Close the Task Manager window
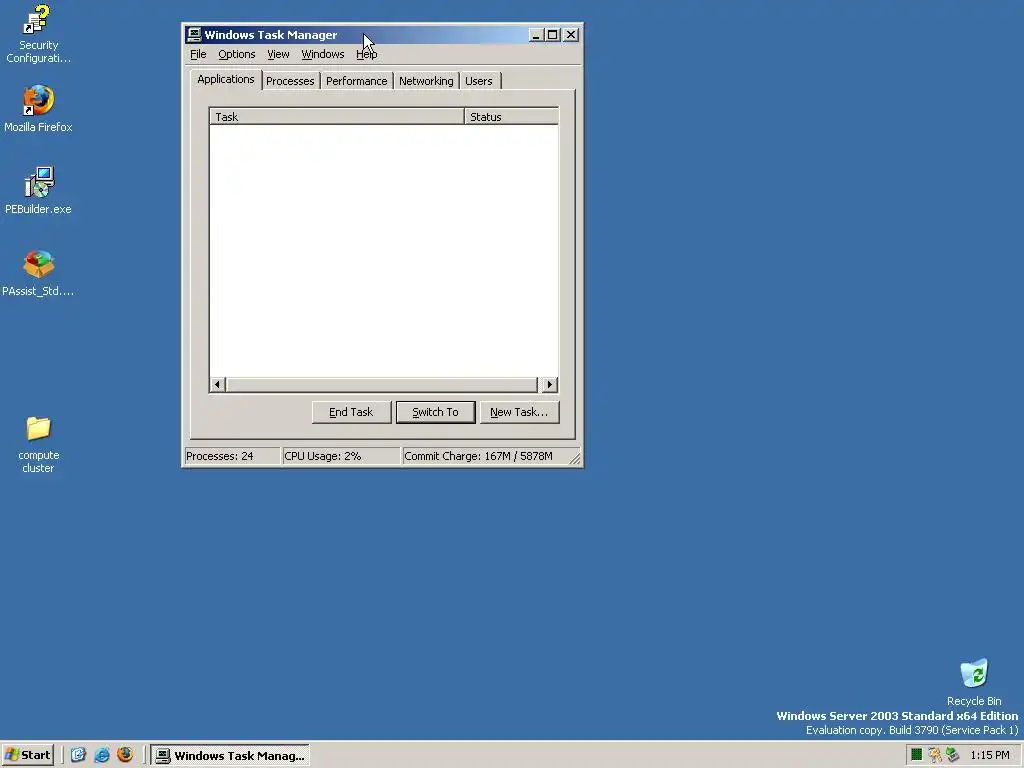 pyautogui.click(x=571, y=35)
